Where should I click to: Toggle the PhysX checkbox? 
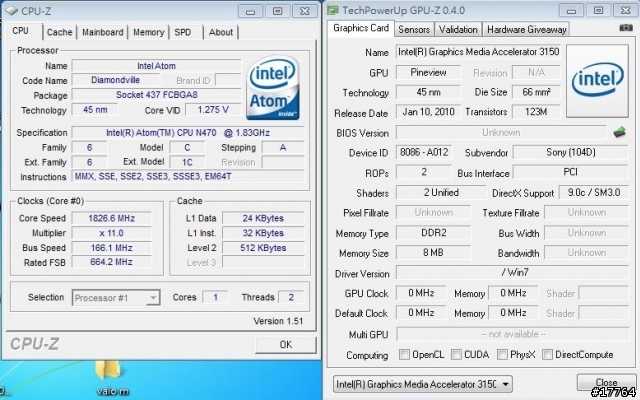[502, 354]
